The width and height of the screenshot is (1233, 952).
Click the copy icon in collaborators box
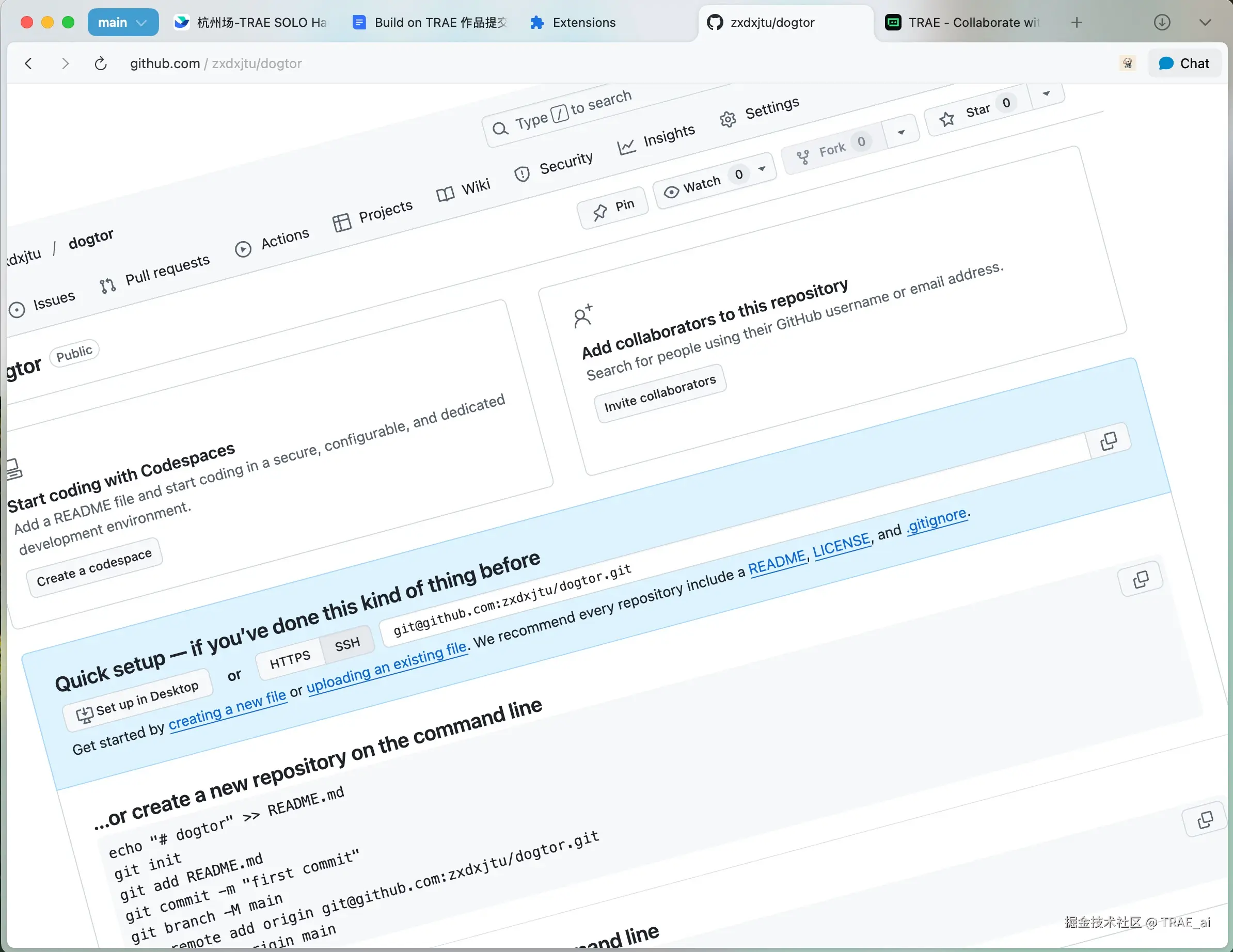1108,441
